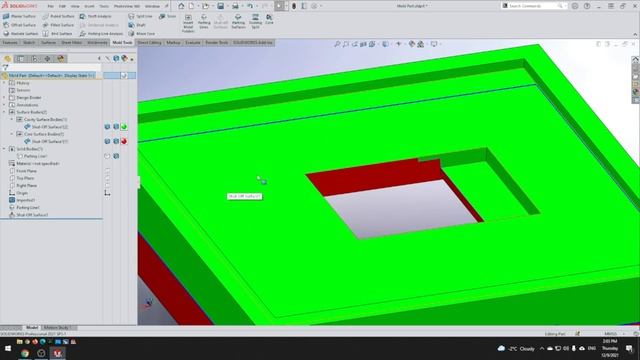
Task: Switch to the Surfaces tab
Action: 48,42
